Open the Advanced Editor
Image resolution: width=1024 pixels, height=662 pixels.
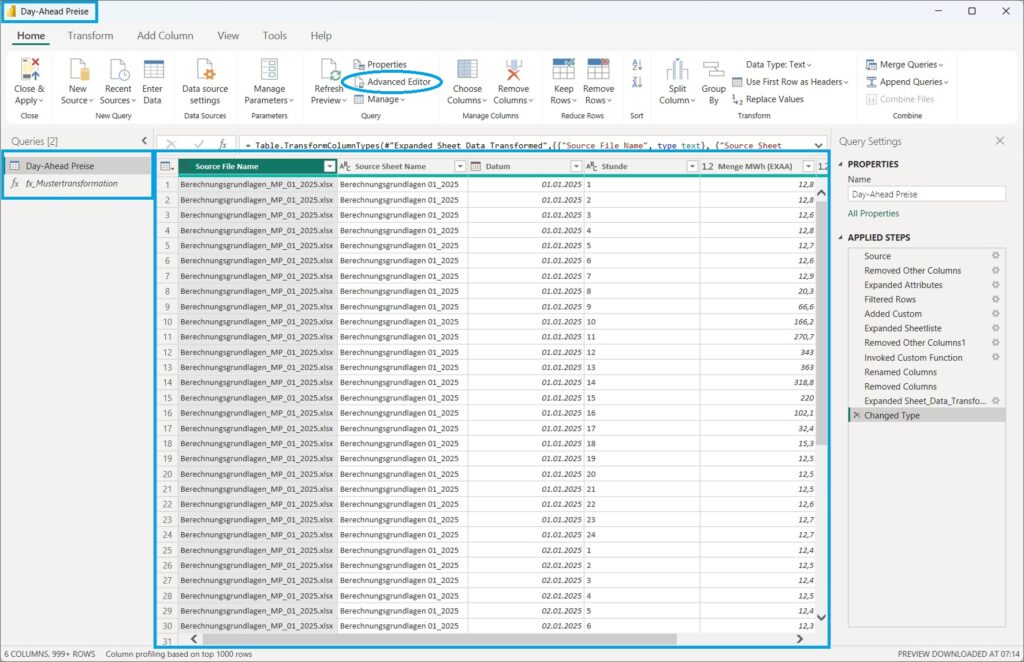pyautogui.click(x=398, y=82)
